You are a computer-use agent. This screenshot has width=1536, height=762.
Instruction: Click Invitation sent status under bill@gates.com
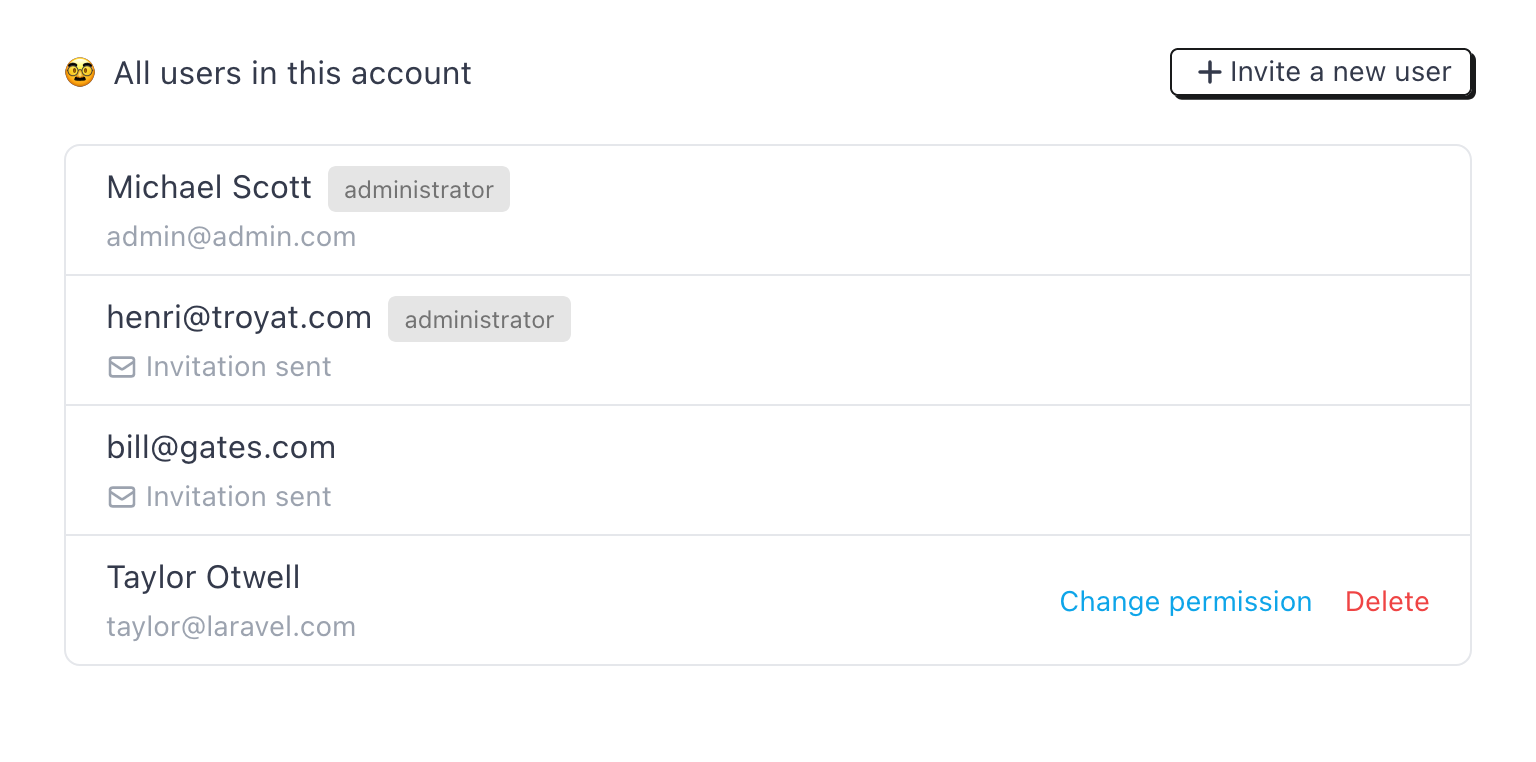(x=238, y=497)
